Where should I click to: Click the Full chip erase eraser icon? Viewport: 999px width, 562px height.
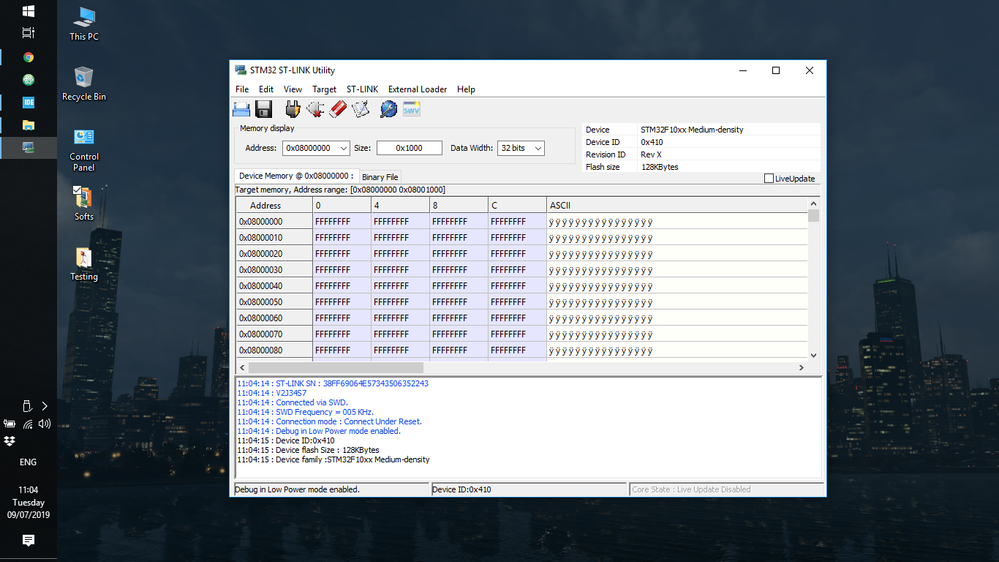[338, 109]
